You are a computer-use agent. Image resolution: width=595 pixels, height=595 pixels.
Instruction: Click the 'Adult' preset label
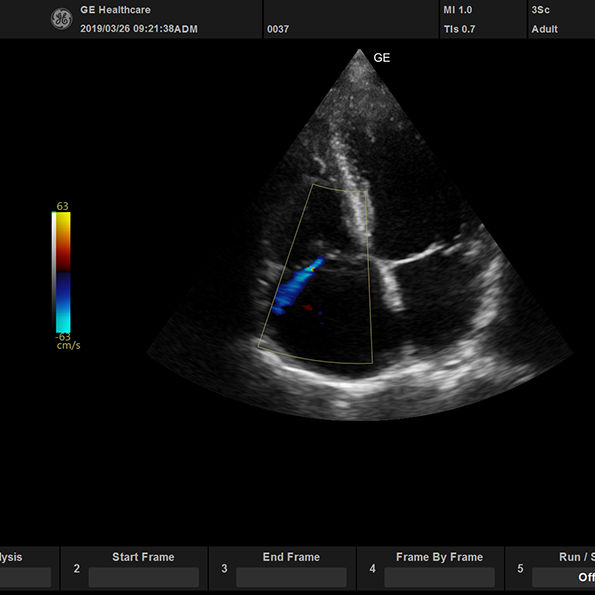pyautogui.click(x=544, y=29)
